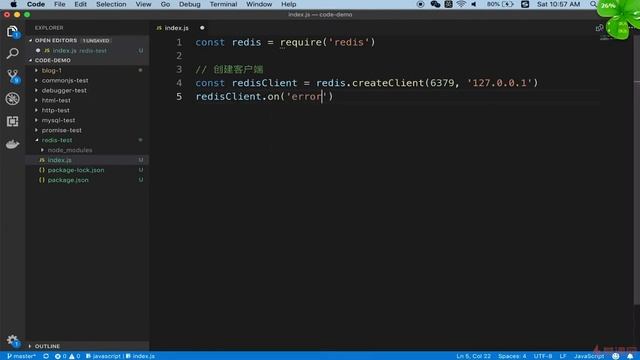This screenshot has width=640, height=360.
Task: Click the master branch in status bar
Action: click(21, 356)
